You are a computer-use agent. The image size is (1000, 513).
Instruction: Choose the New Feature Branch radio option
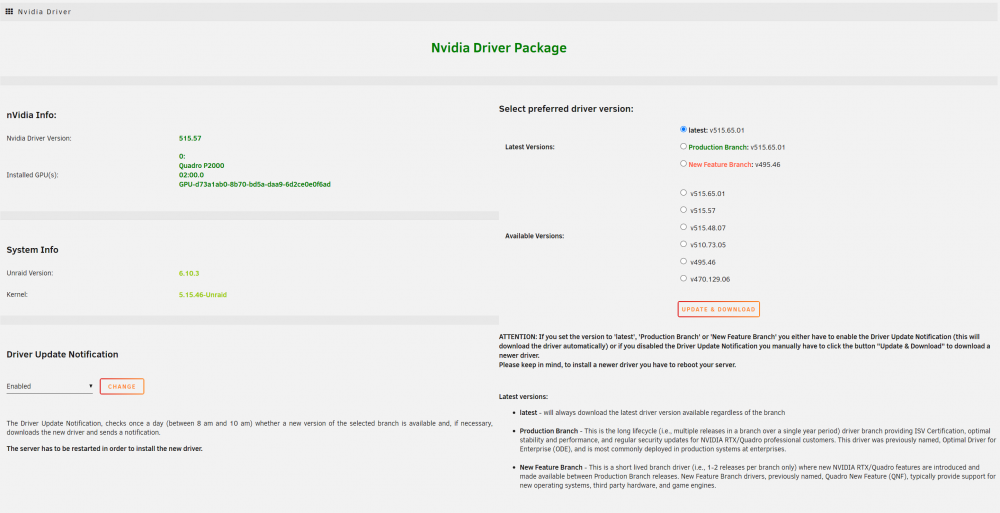coord(683,164)
